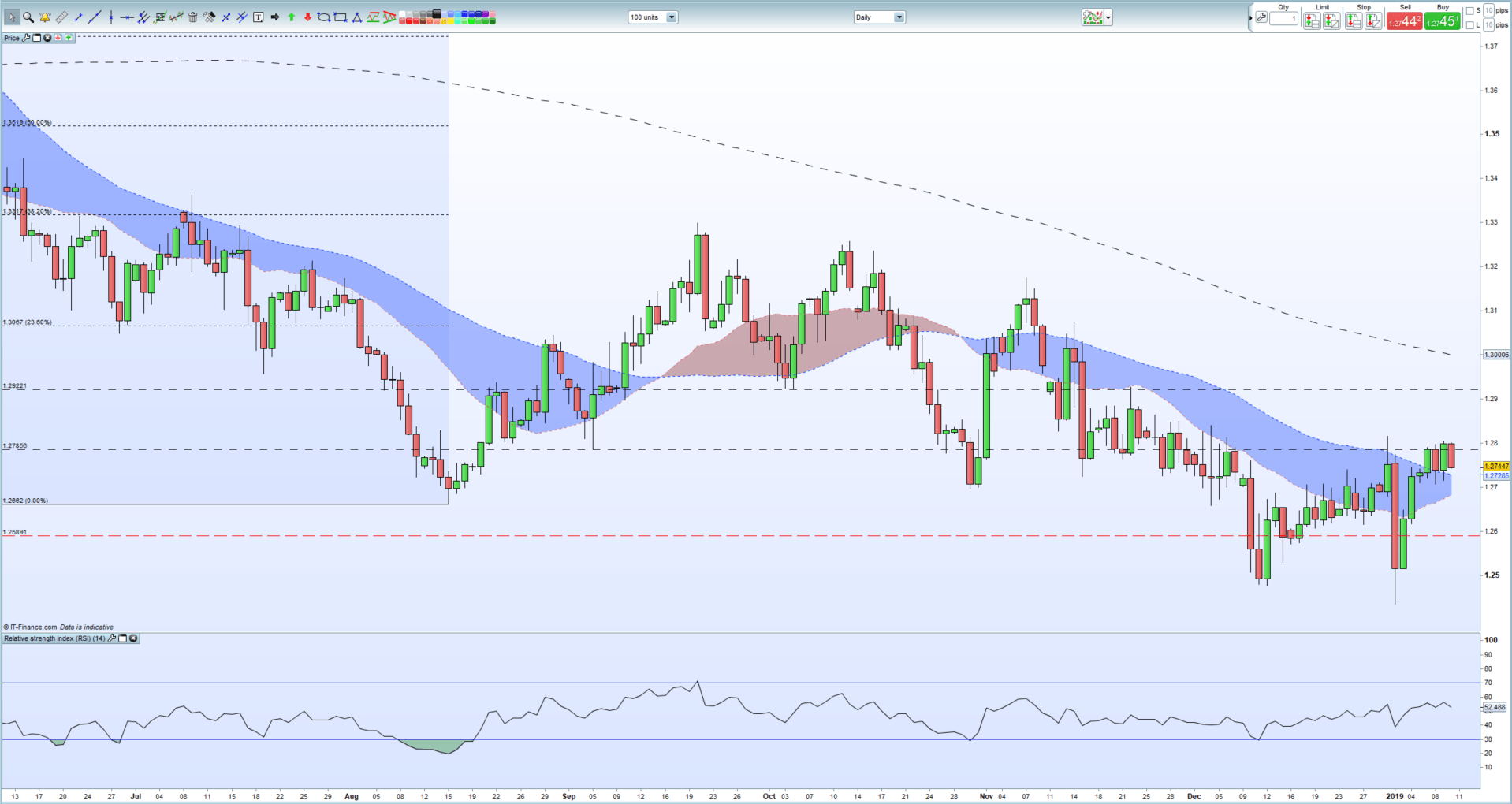This screenshot has height=804, width=1512.
Task: Select the ellipse drawing tool
Action: tap(323, 17)
